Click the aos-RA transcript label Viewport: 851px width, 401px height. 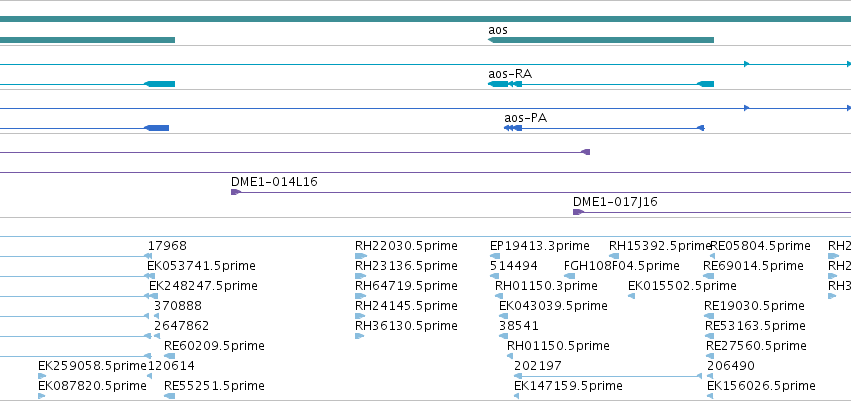pos(510,74)
